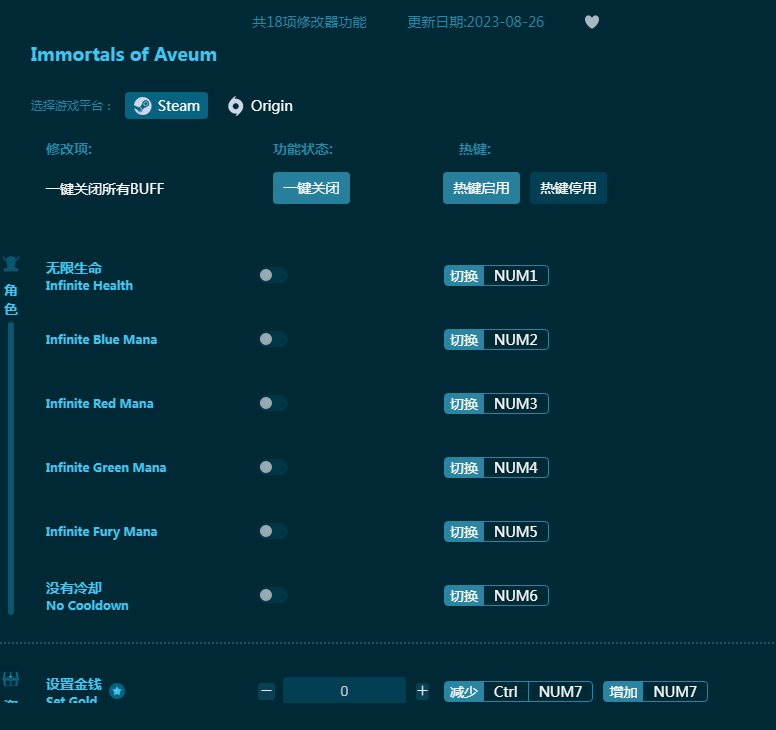Choose the Origin platform option

pos(260,106)
